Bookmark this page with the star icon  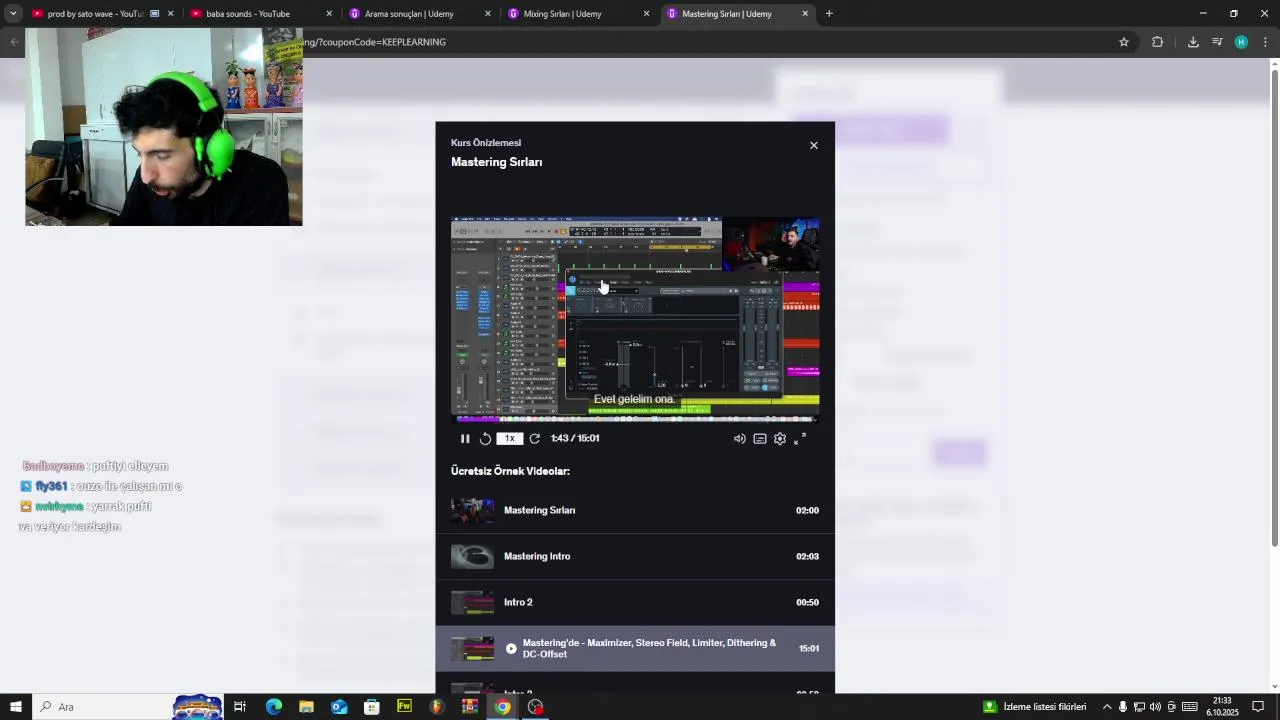[x=1124, y=42]
